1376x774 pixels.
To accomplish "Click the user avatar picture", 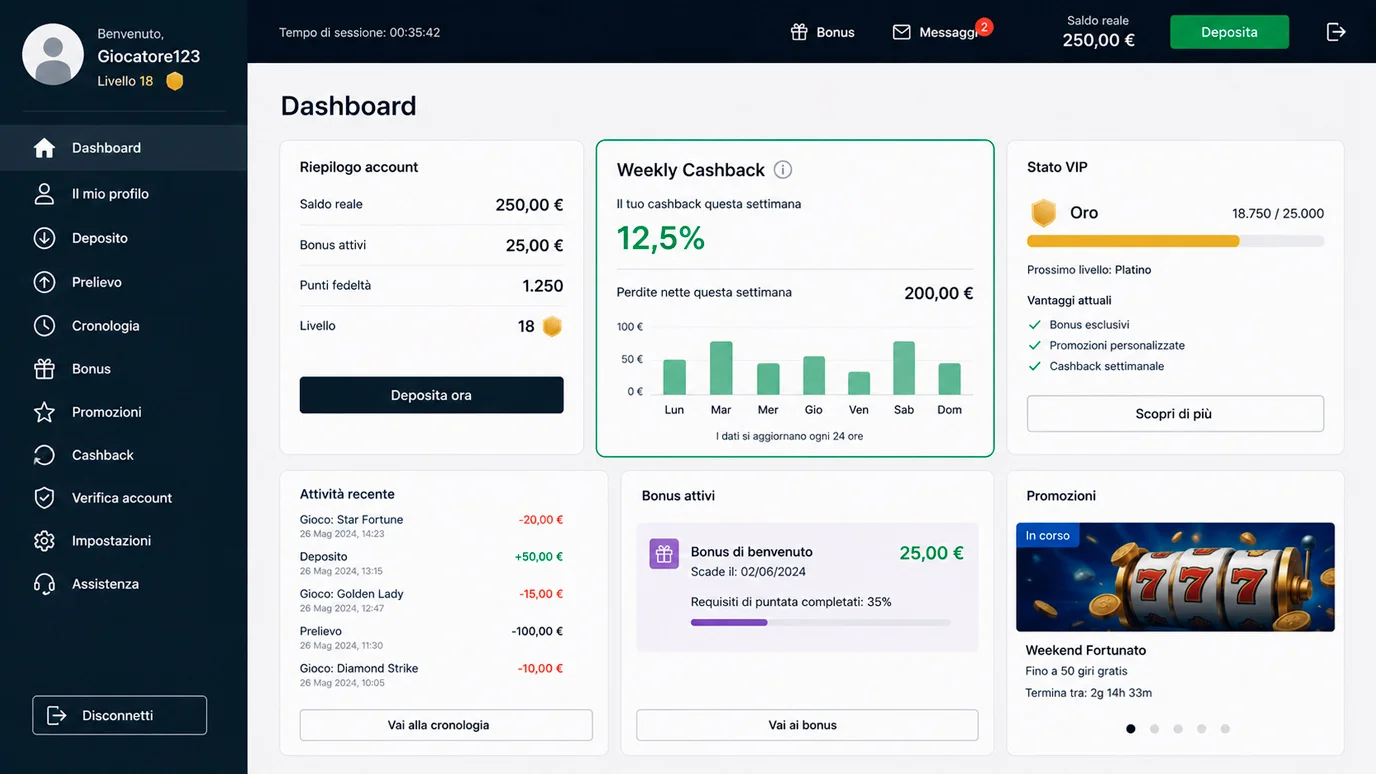I will point(53,54).
